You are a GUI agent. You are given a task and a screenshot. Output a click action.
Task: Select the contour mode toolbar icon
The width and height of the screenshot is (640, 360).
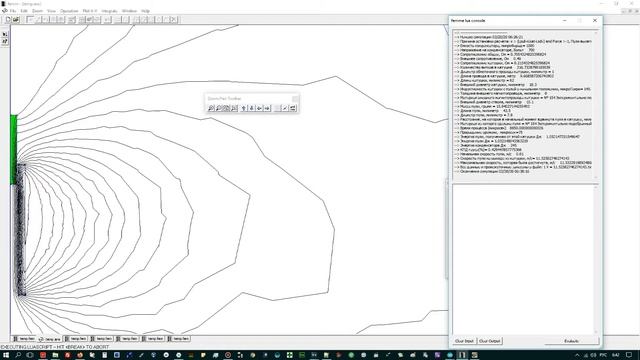(x=38, y=19)
